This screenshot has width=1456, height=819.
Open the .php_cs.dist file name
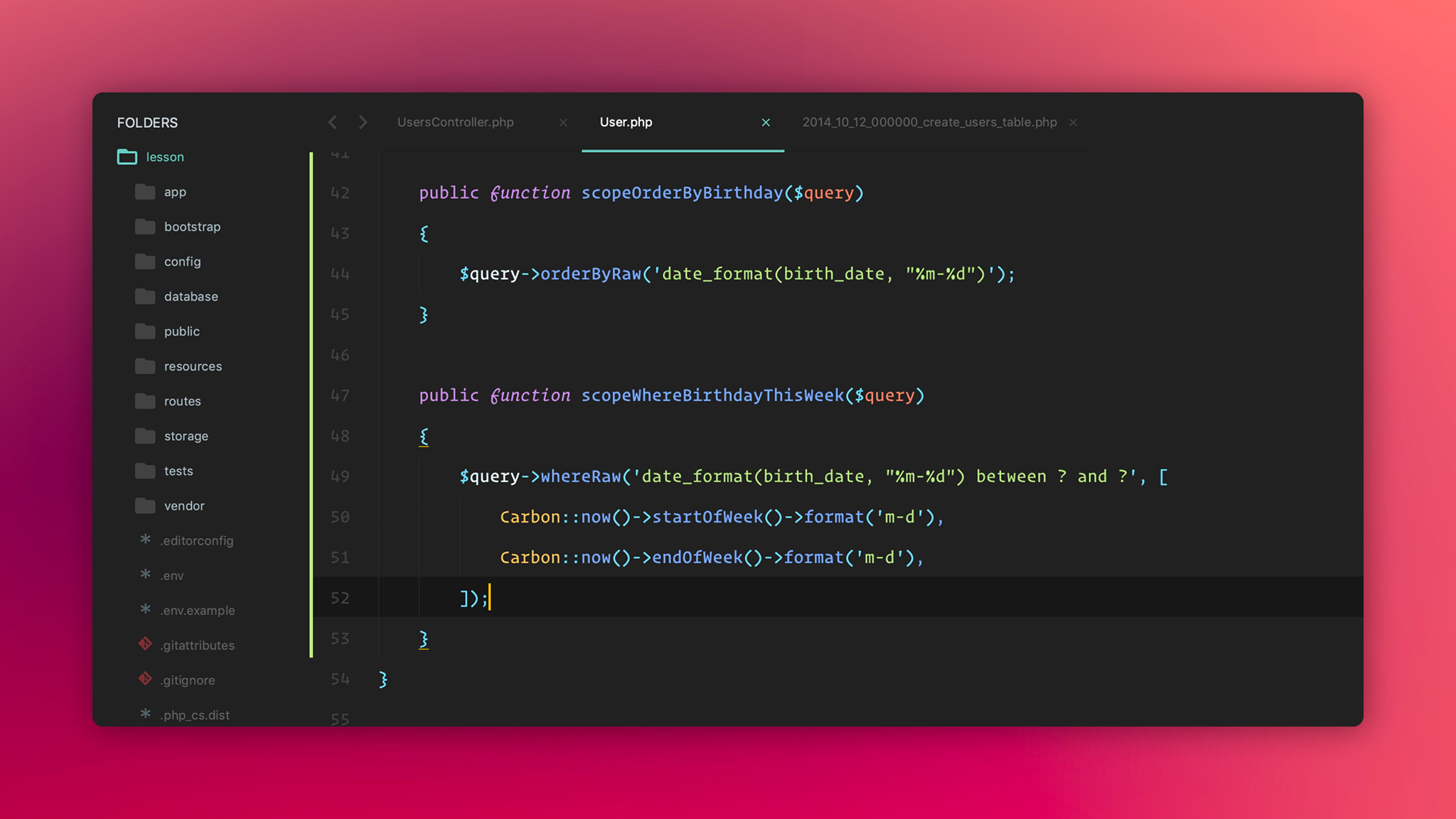[x=194, y=714]
